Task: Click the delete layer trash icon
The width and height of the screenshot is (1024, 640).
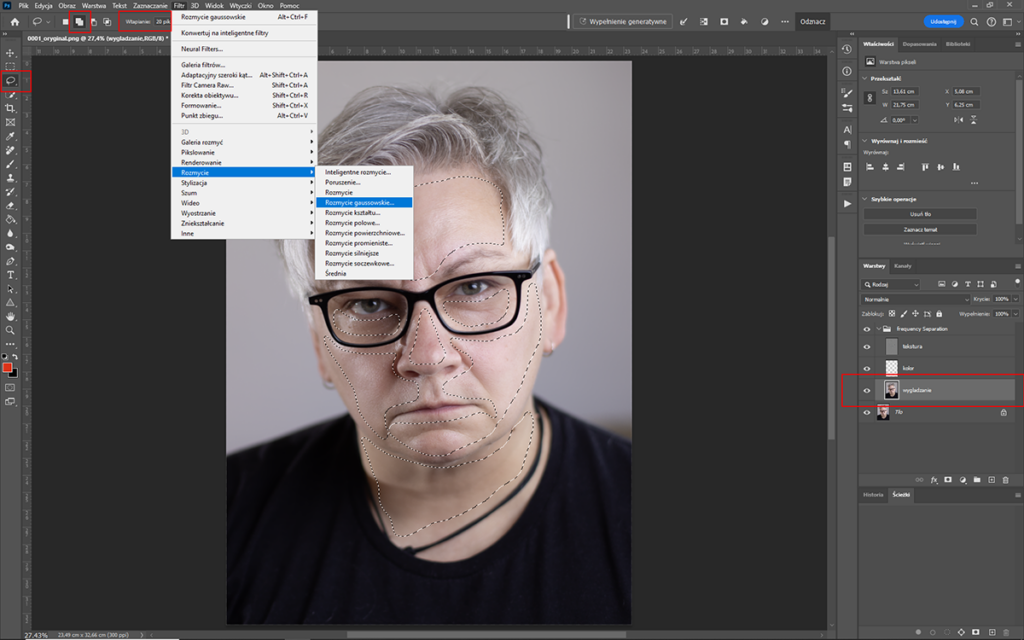Action: [1005, 481]
